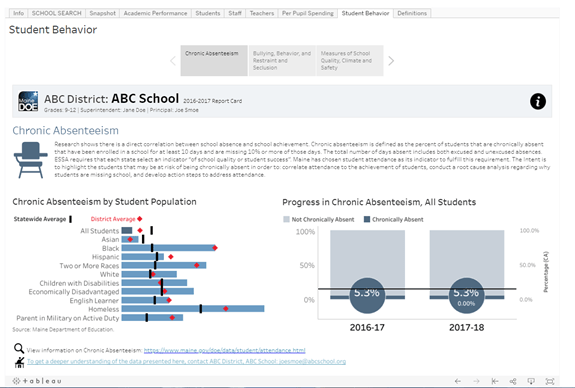This screenshot has width=575, height=388.
Task: Select the Student Behavior tab
Action: click(x=365, y=13)
